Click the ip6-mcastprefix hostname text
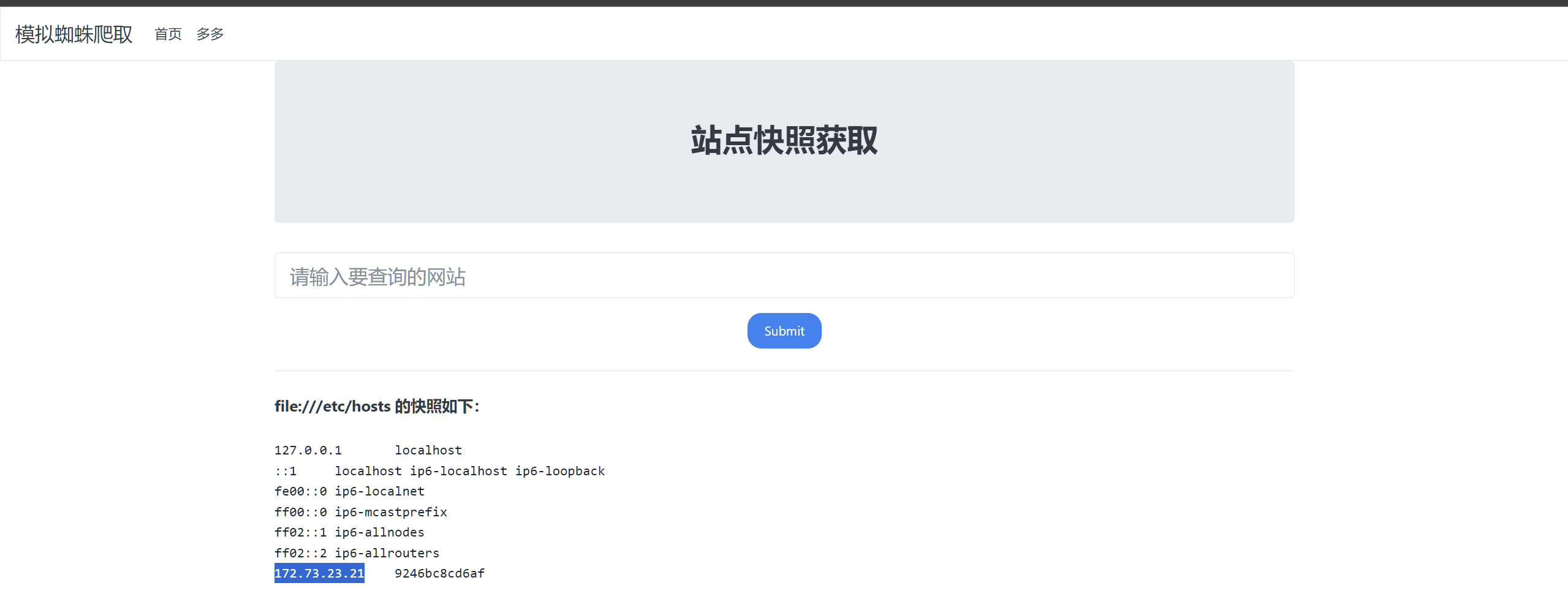The image size is (1568, 599). pyautogui.click(x=390, y=513)
